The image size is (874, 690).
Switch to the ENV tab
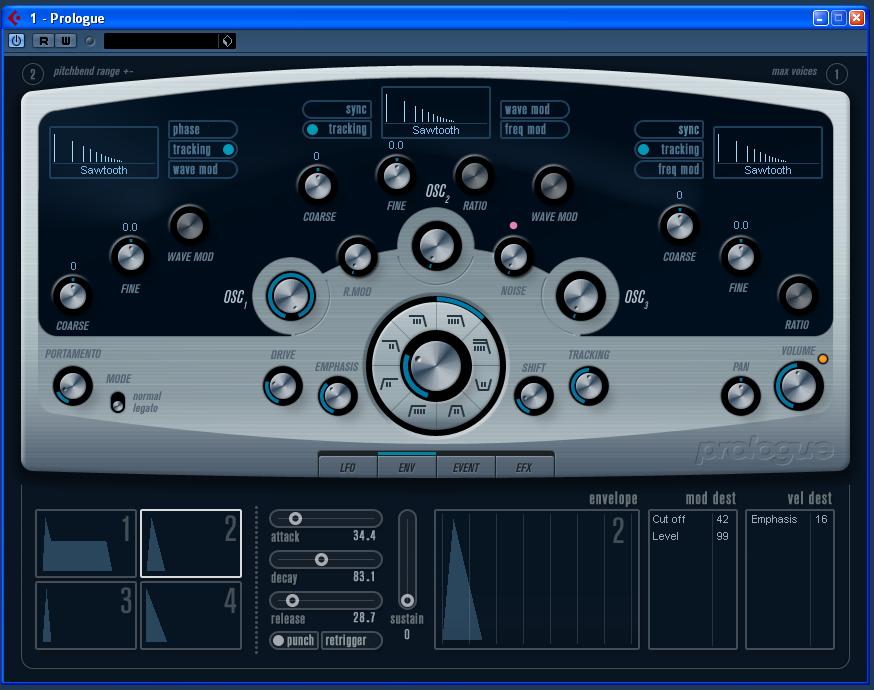[x=407, y=467]
